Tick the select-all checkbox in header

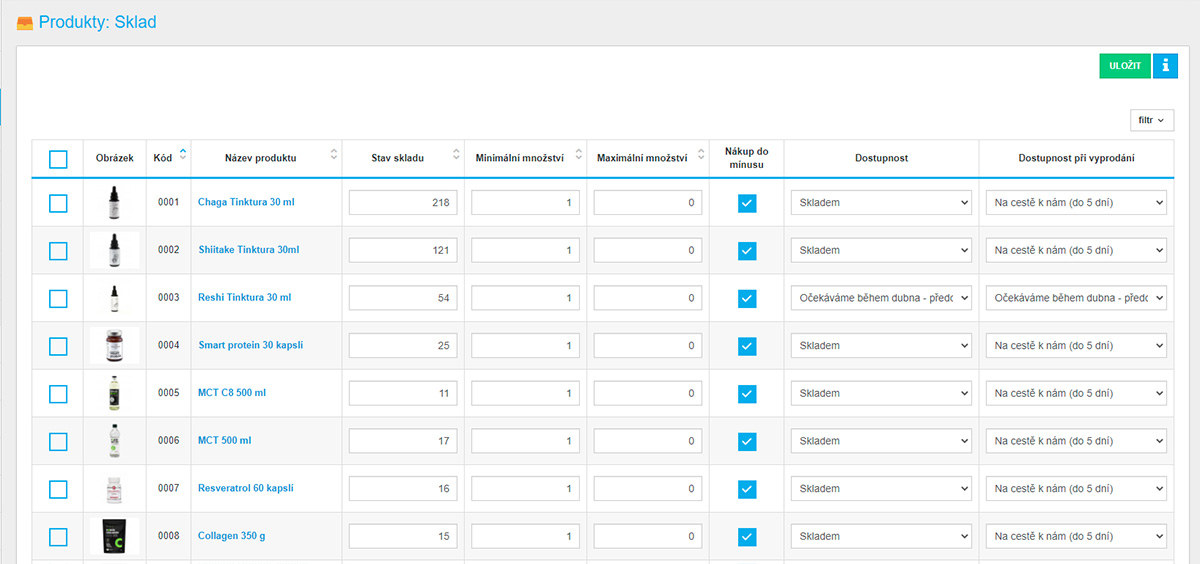pos(58,159)
